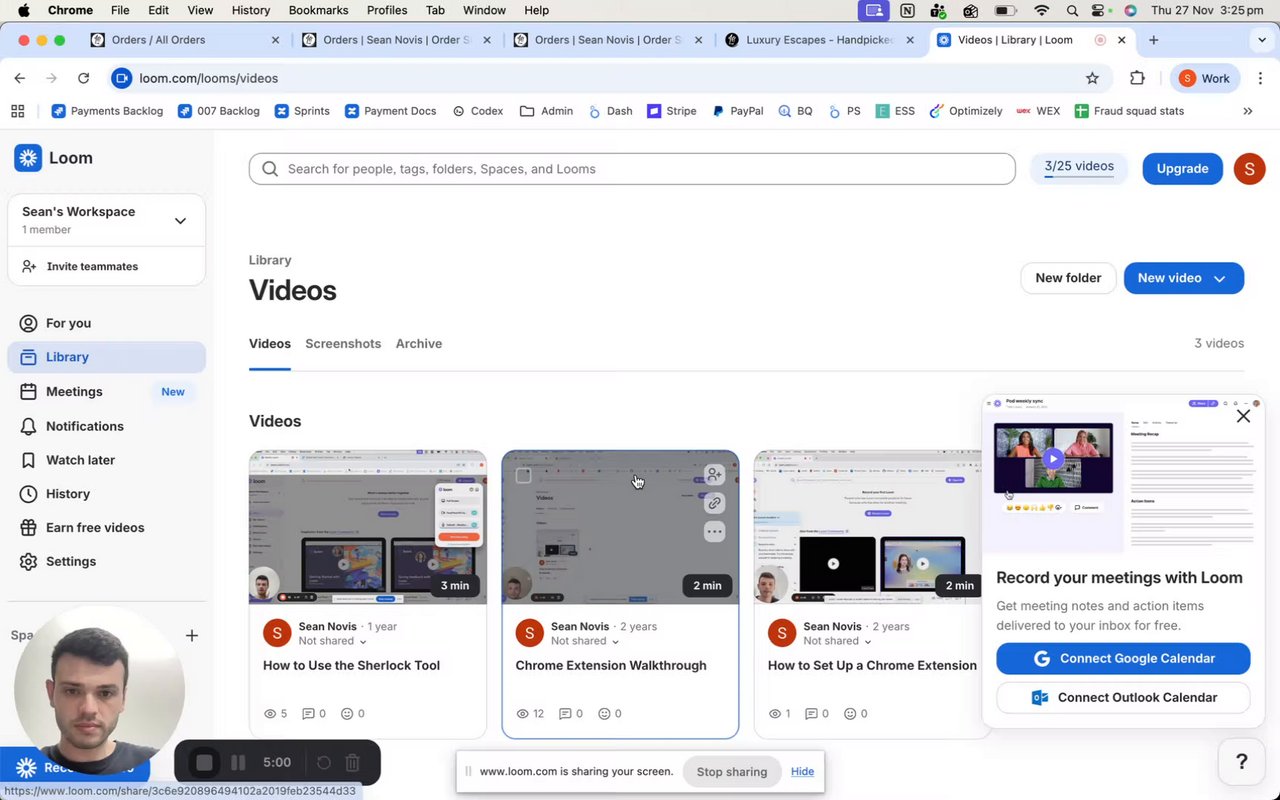The height and width of the screenshot is (800, 1280).
Task: Click the Loom search field
Action: (632, 169)
